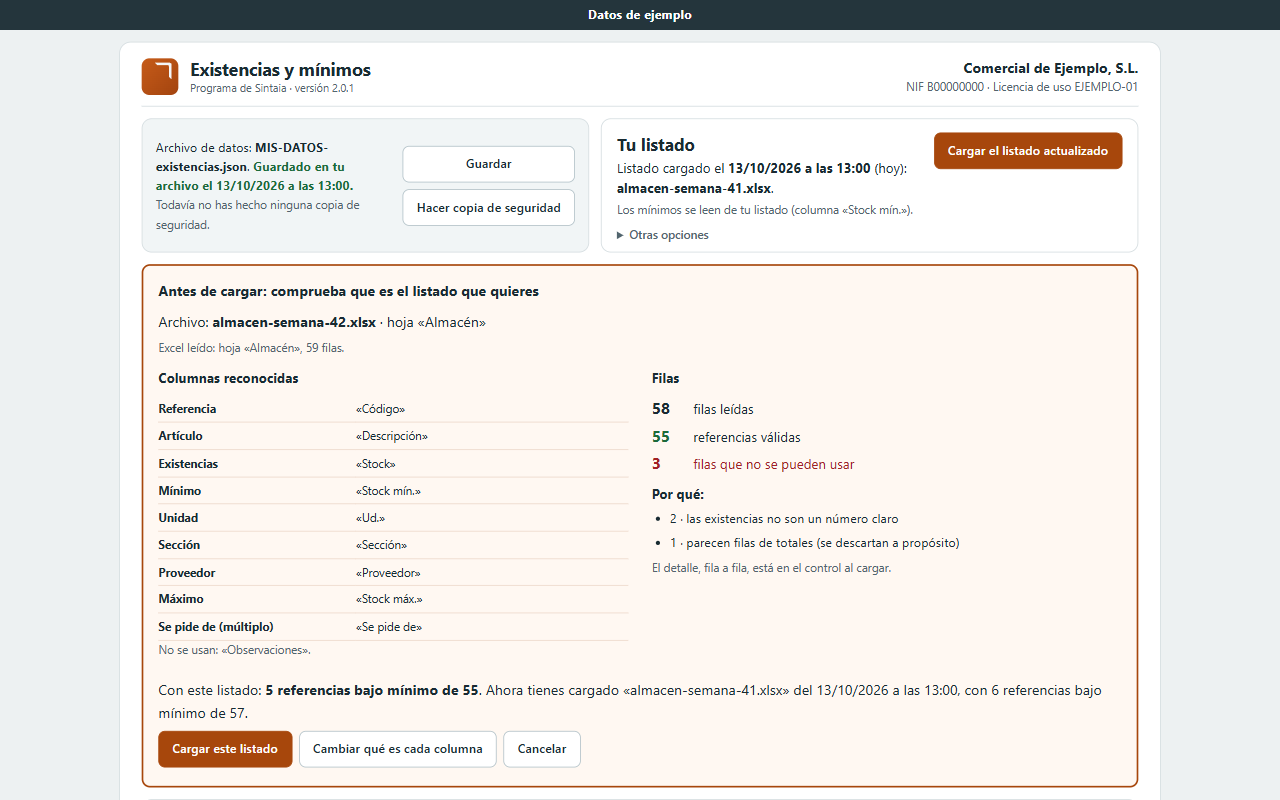The height and width of the screenshot is (800, 1280).
Task: Click the «Ud.» column value
Action: 370,518
